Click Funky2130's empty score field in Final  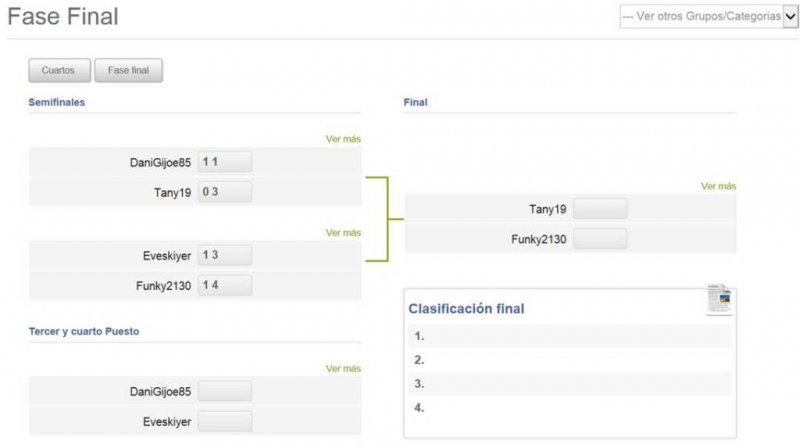pyautogui.click(x=600, y=239)
